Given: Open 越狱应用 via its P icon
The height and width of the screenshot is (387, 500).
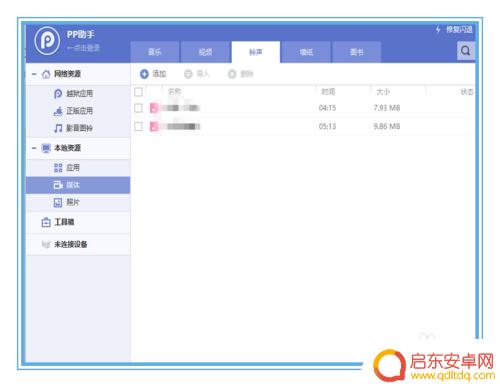Looking at the screenshot, I should 58,94.
